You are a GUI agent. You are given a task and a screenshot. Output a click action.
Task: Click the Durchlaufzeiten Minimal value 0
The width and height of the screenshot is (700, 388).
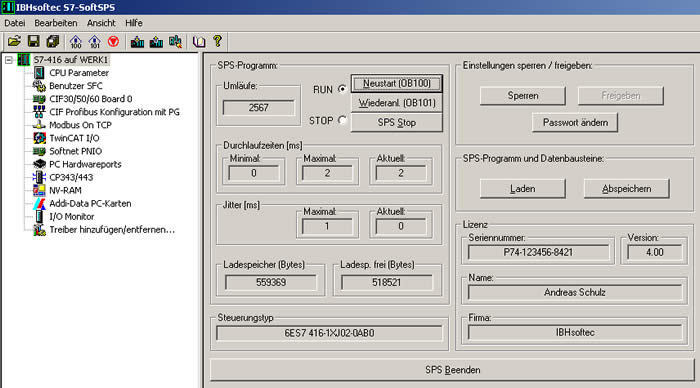(x=254, y=173)
